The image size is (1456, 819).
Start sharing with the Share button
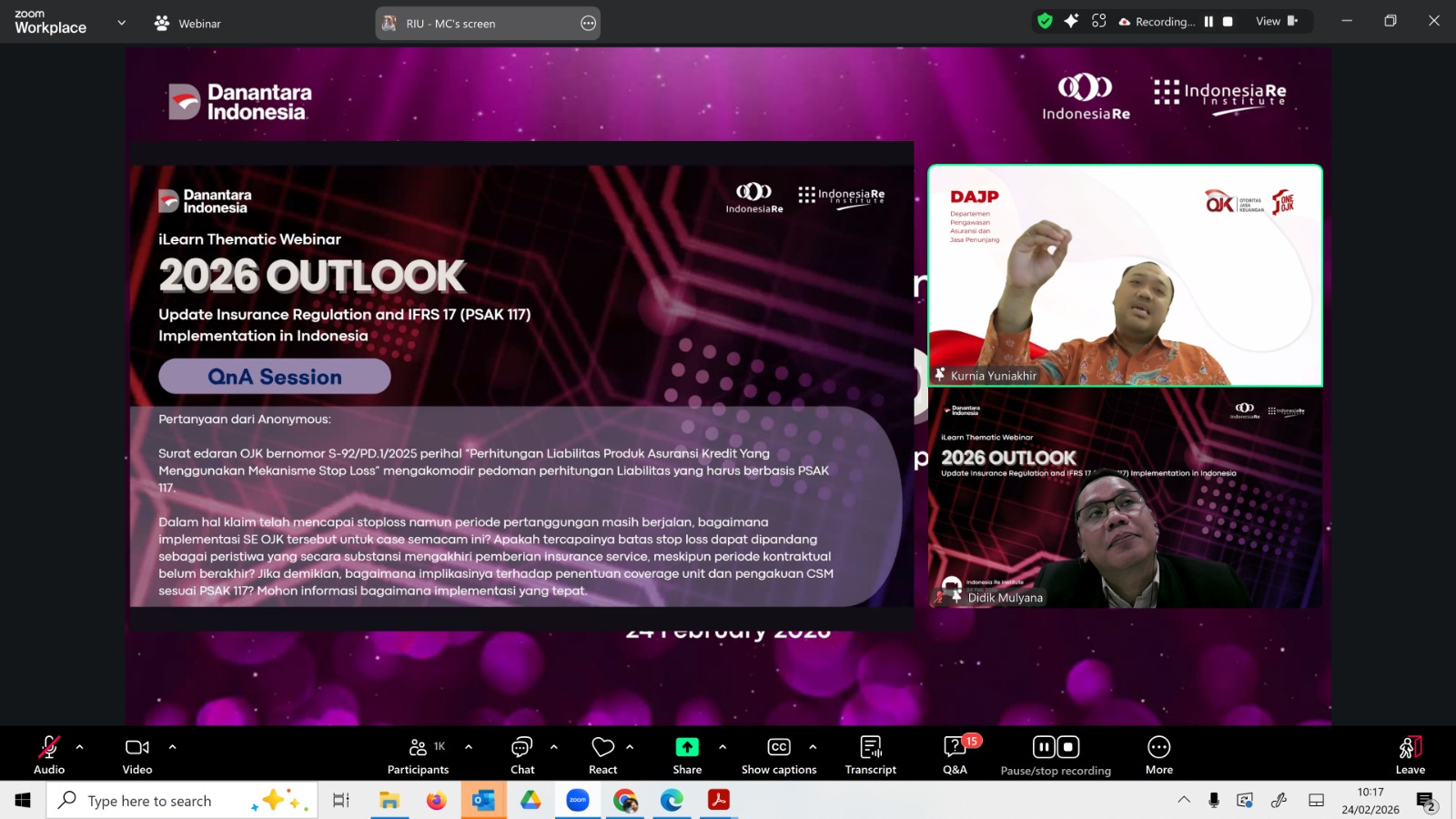point(687,755)
